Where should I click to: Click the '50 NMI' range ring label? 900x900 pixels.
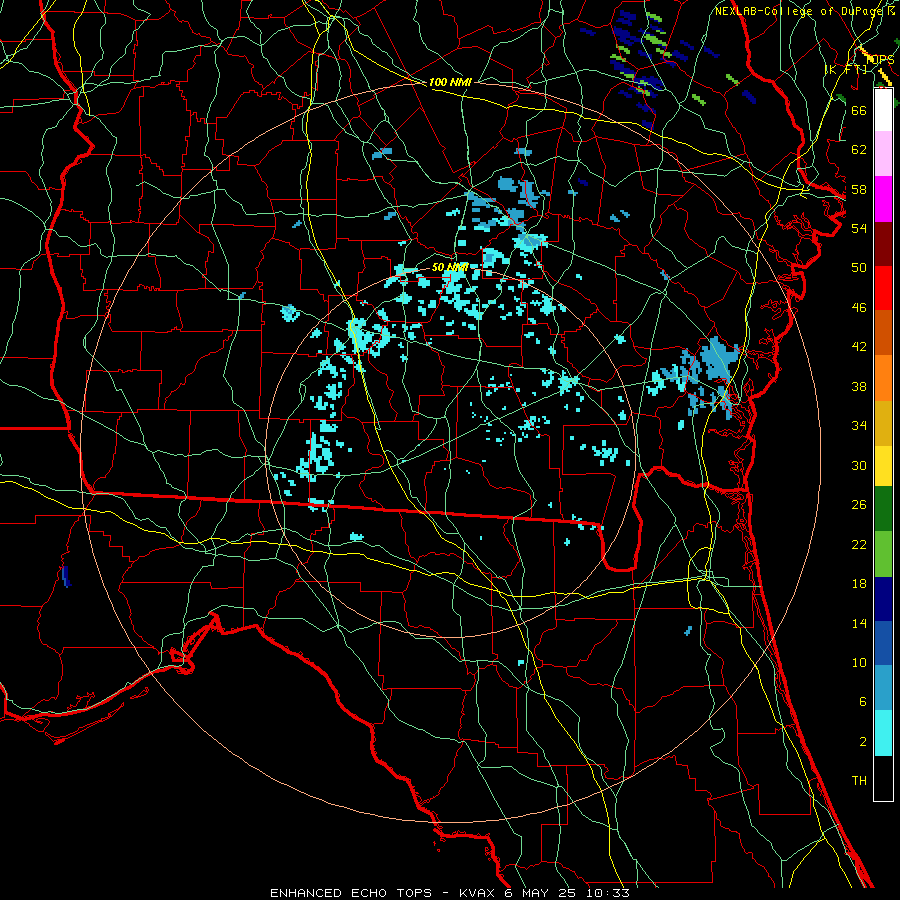[450, 267]
